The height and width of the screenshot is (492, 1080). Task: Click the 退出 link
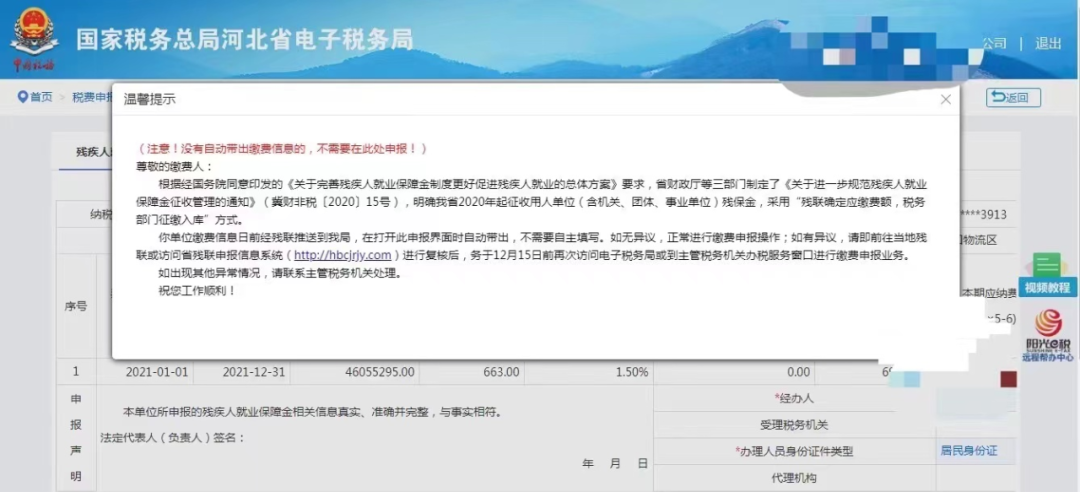coord(1048,43)
